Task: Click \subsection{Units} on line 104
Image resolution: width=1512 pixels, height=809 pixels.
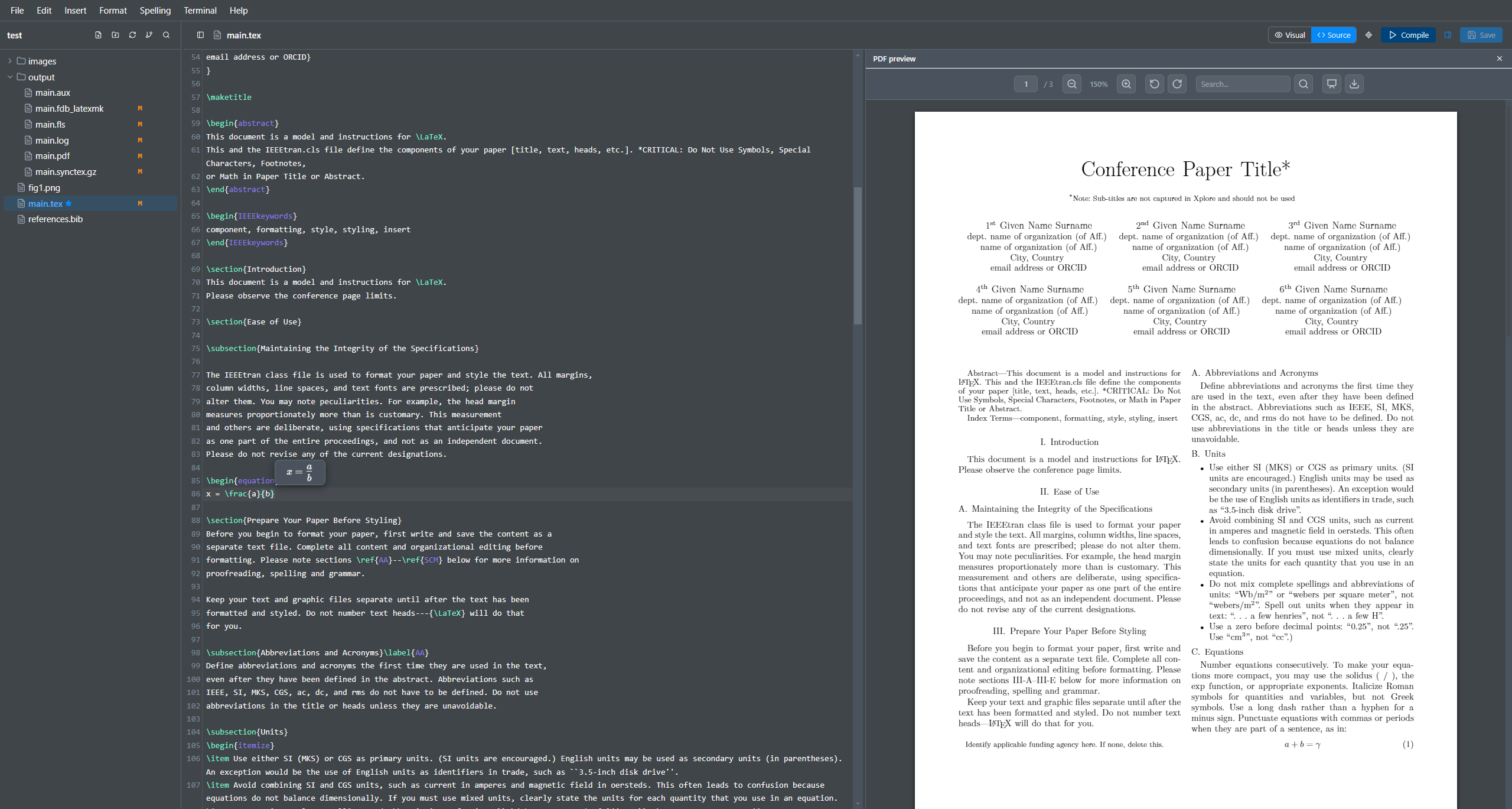Action: click(247, 732)
